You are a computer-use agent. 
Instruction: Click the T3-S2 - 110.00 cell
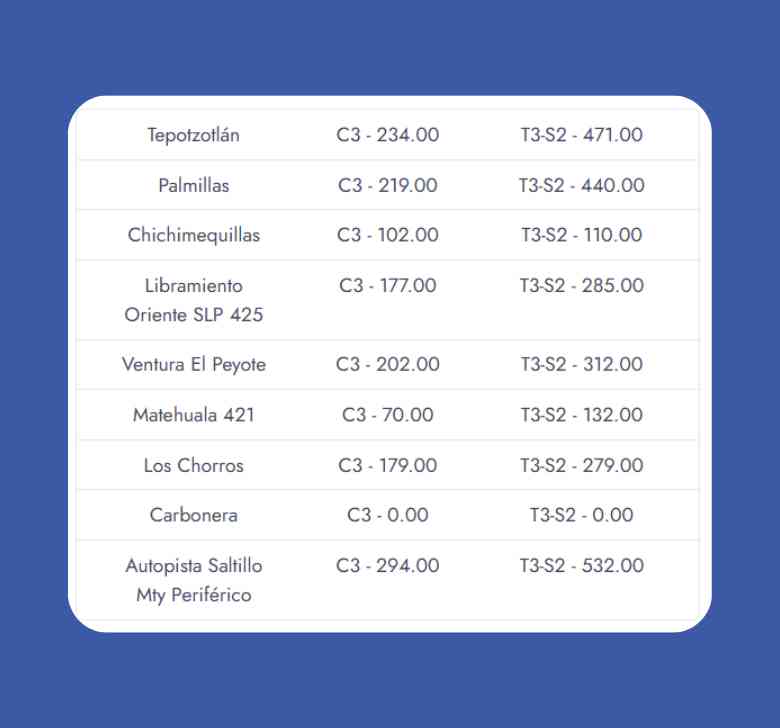(581, 235)
